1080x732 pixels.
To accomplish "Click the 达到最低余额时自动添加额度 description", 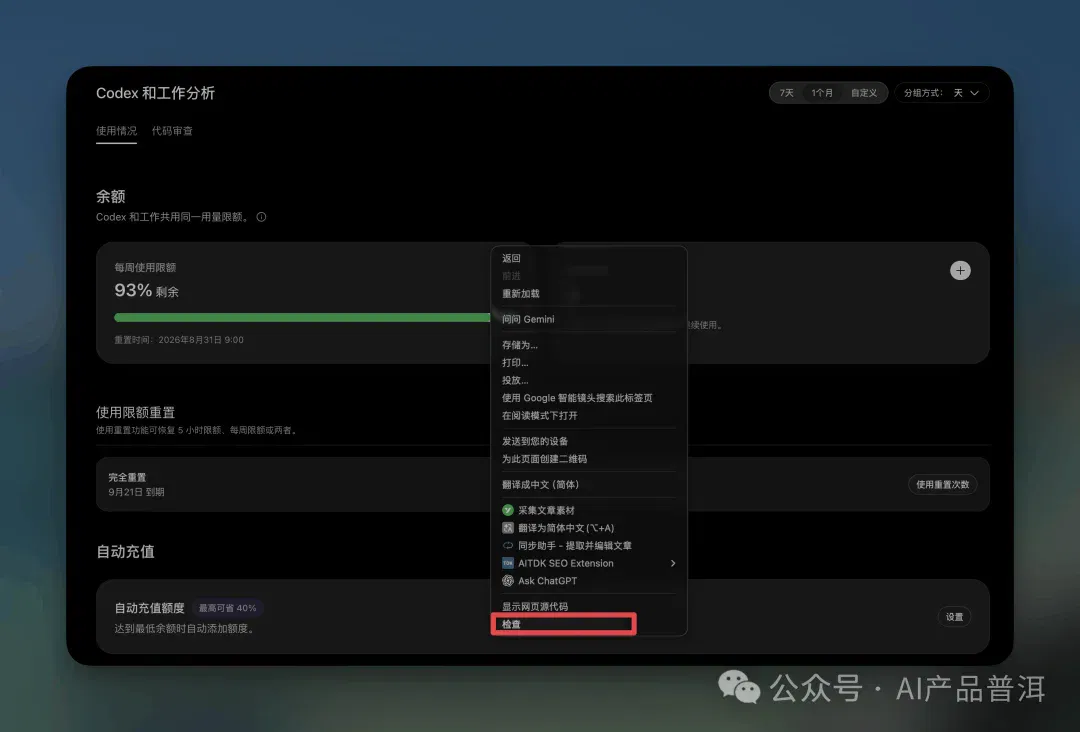I will point(186,629).
